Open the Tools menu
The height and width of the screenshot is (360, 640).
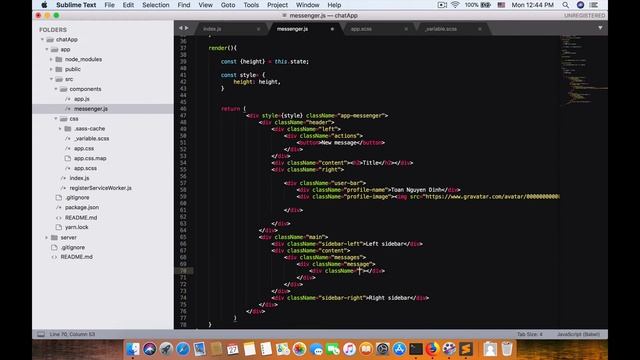click(251, 5)
